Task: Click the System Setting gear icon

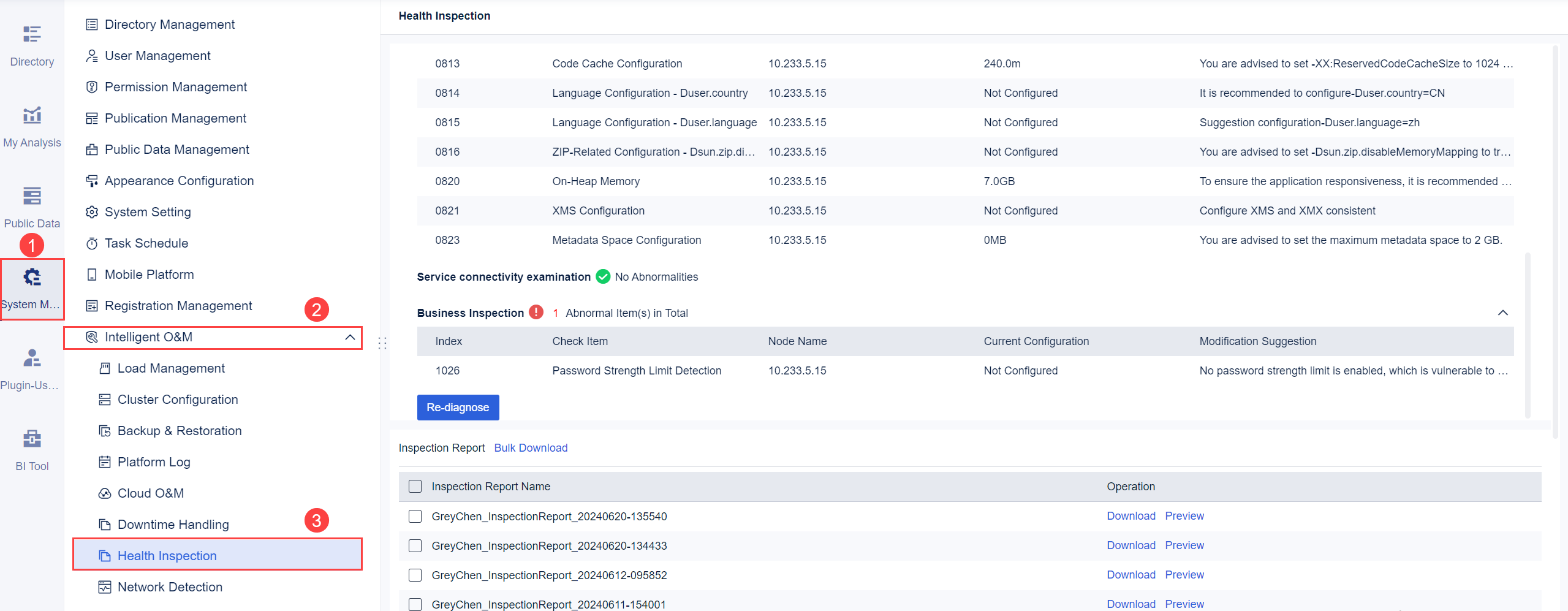Action: tap(92, 212)
